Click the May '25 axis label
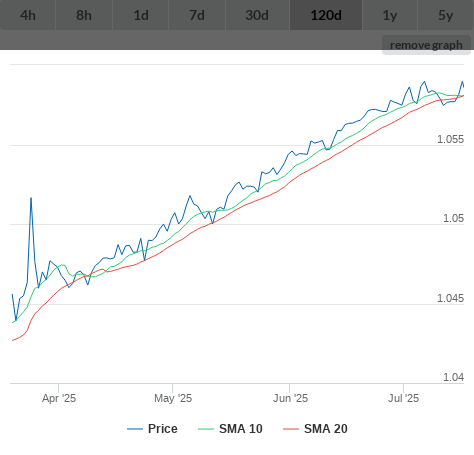The height and width of the screenshot is (455, 474). click(x=173, y=398)
